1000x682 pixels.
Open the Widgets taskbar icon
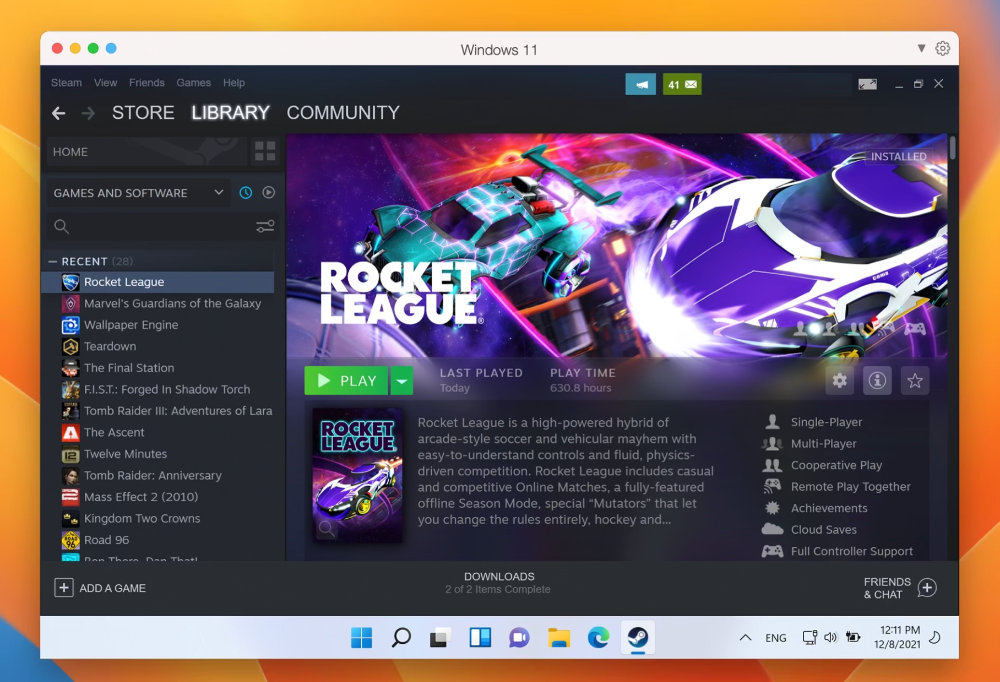click(480, 637)
